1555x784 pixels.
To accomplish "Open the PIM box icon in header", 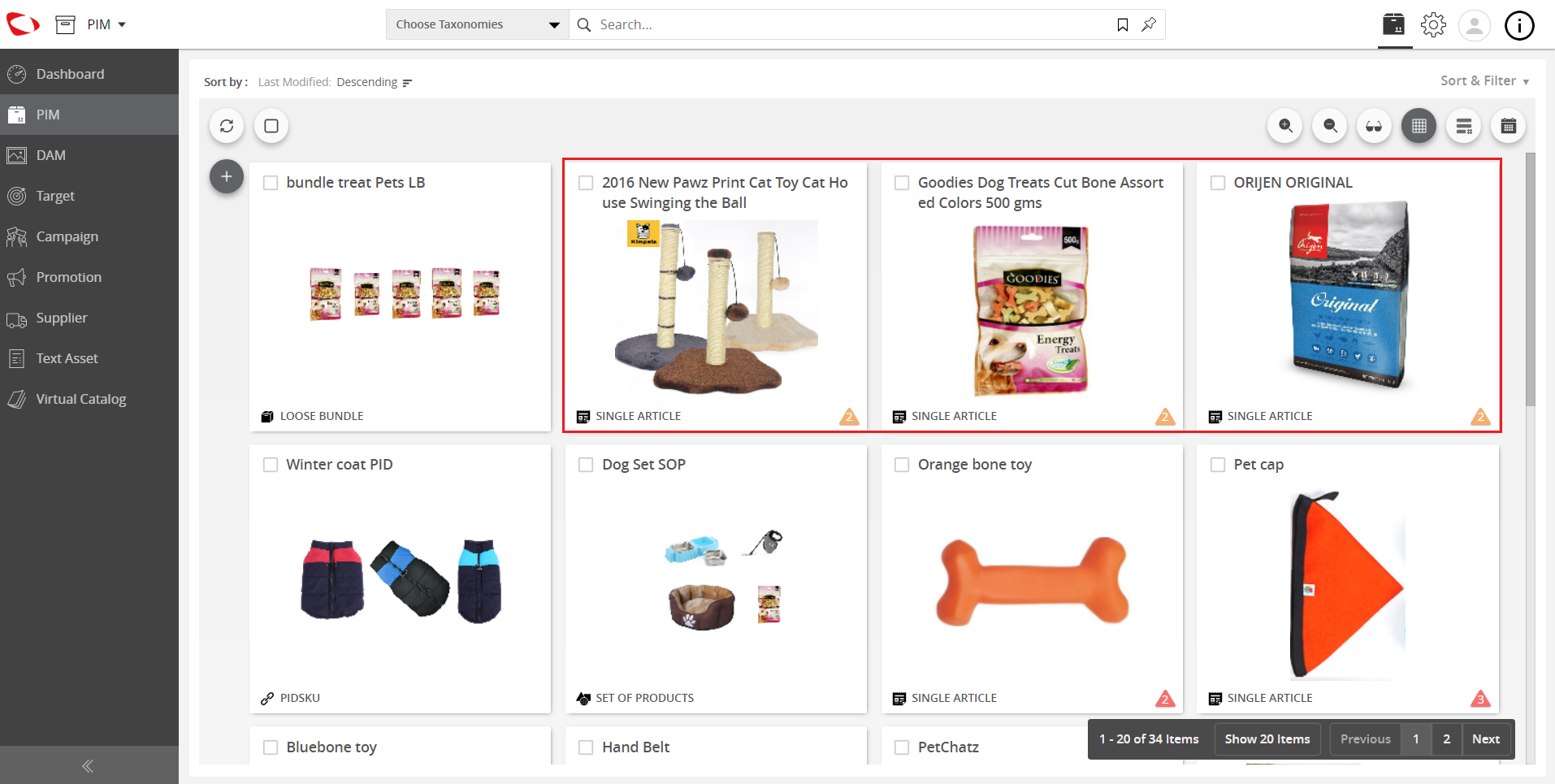I will pyautogui.click(x=1394, y=24).
